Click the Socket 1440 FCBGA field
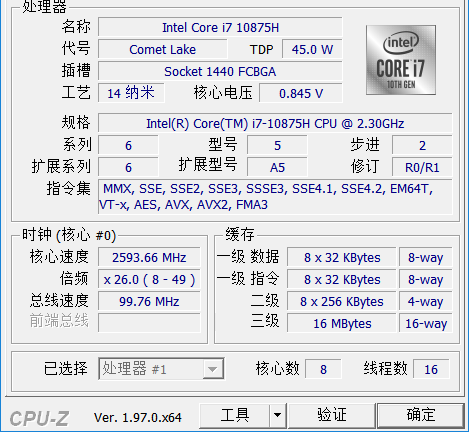Image resolution: width=469 pixels, height=432 pixels. [x=220, y=71]
